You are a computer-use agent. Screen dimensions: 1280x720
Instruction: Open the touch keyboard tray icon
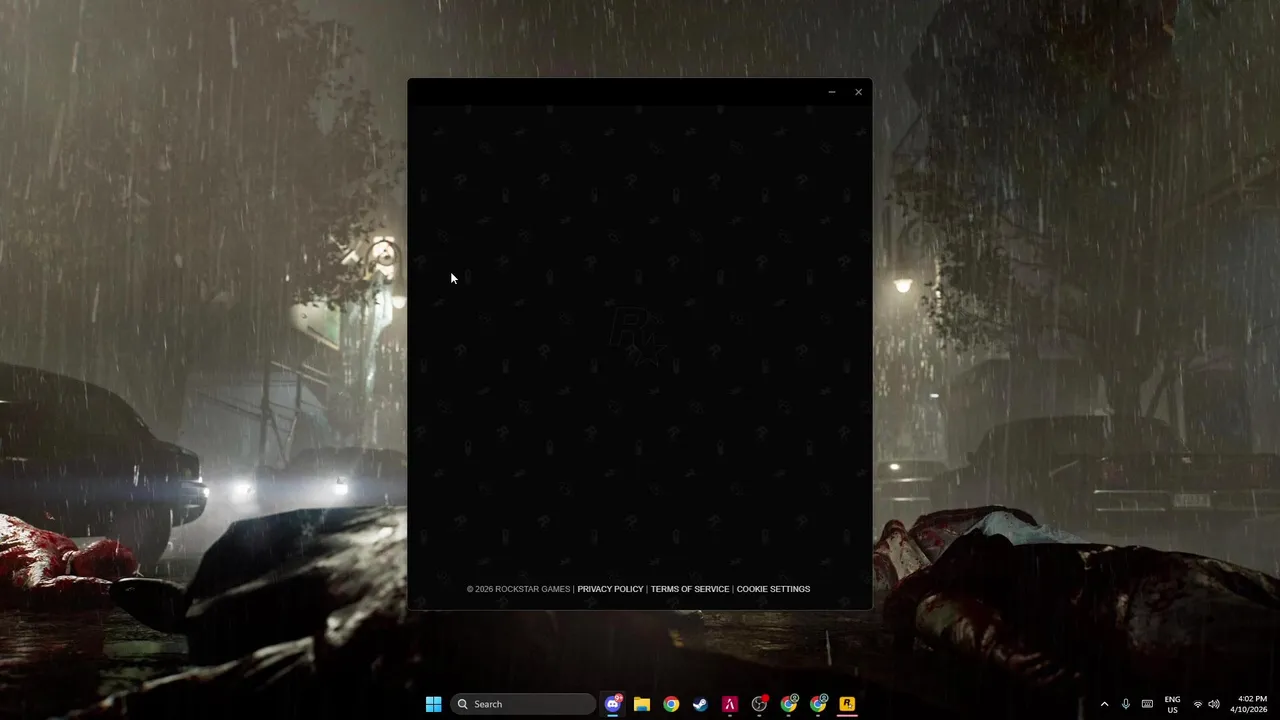point(1147,704)
